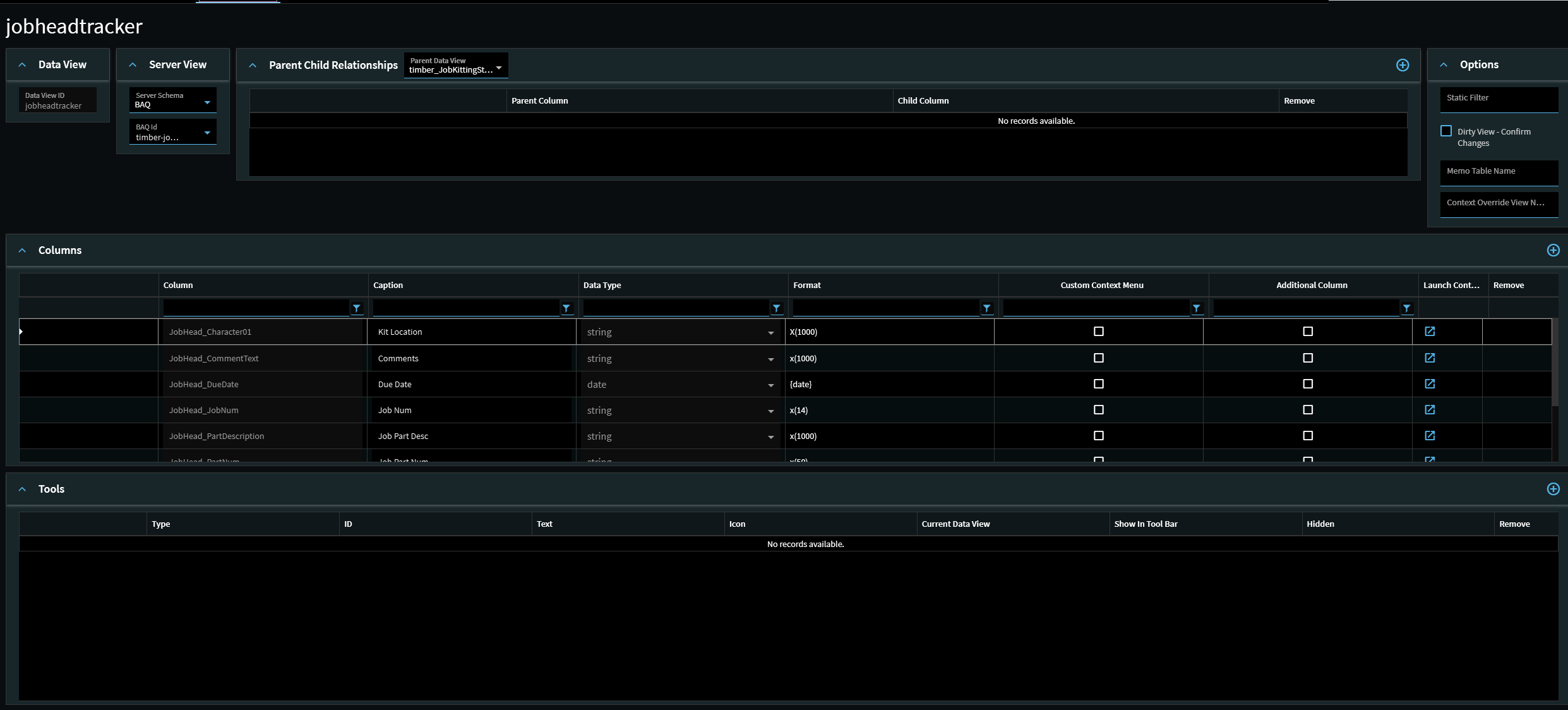
Task: Click the Static Filter input field
Action: click(x=1499, y=100)
